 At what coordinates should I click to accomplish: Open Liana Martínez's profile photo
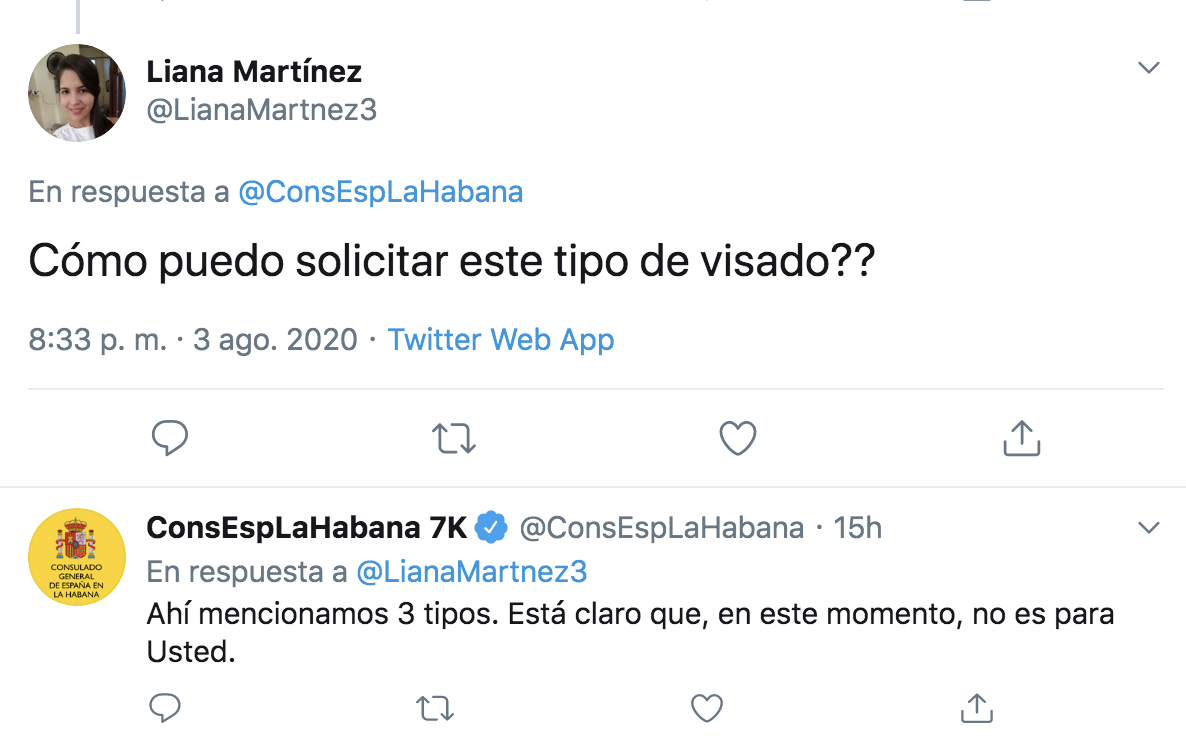(76, 92)
